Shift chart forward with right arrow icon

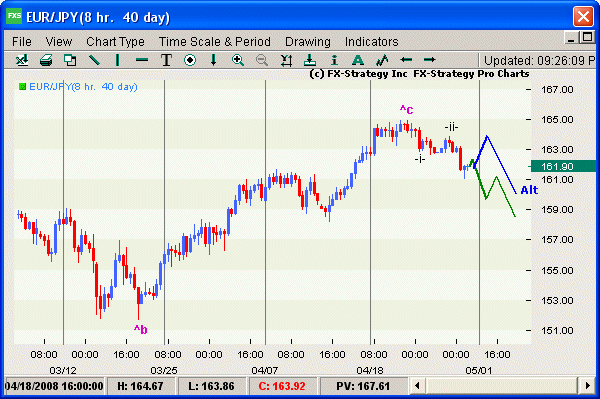(x=430, y=60)
